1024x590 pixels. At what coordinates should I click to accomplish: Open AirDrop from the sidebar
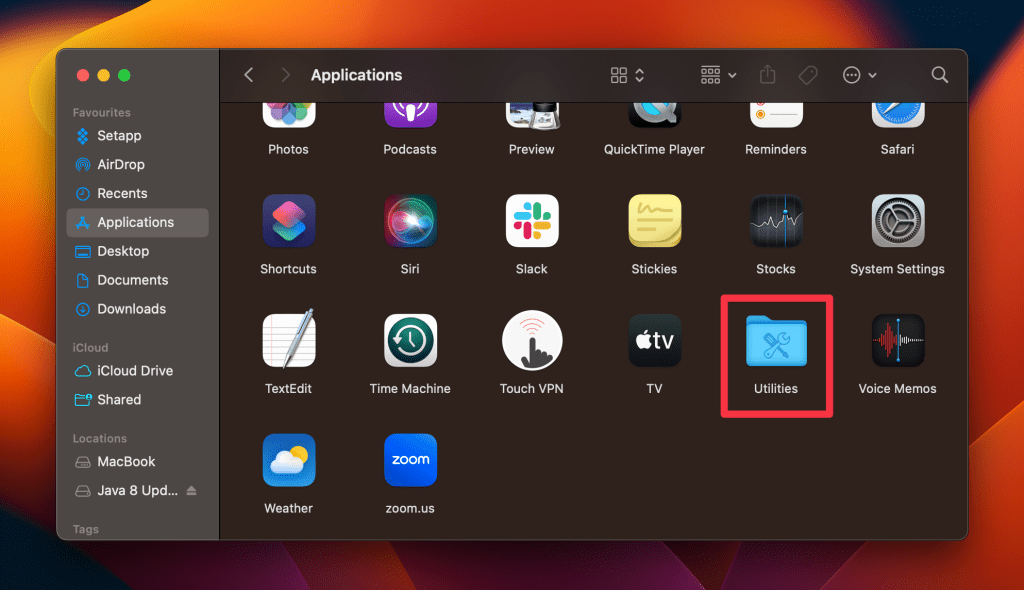pos(138,165)
